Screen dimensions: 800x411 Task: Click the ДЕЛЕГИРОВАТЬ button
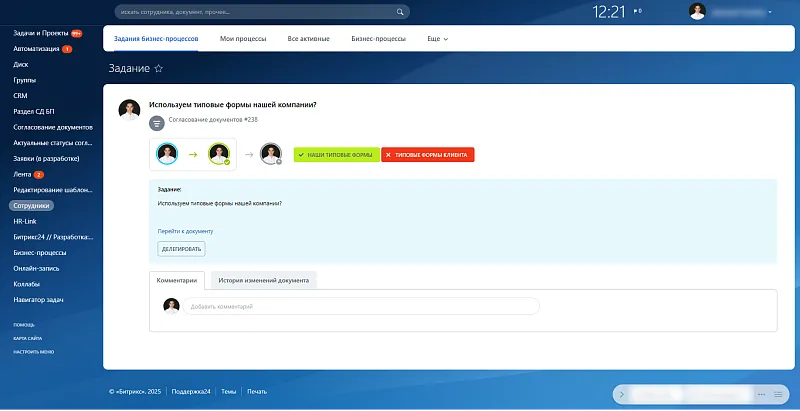pos(181,249)
